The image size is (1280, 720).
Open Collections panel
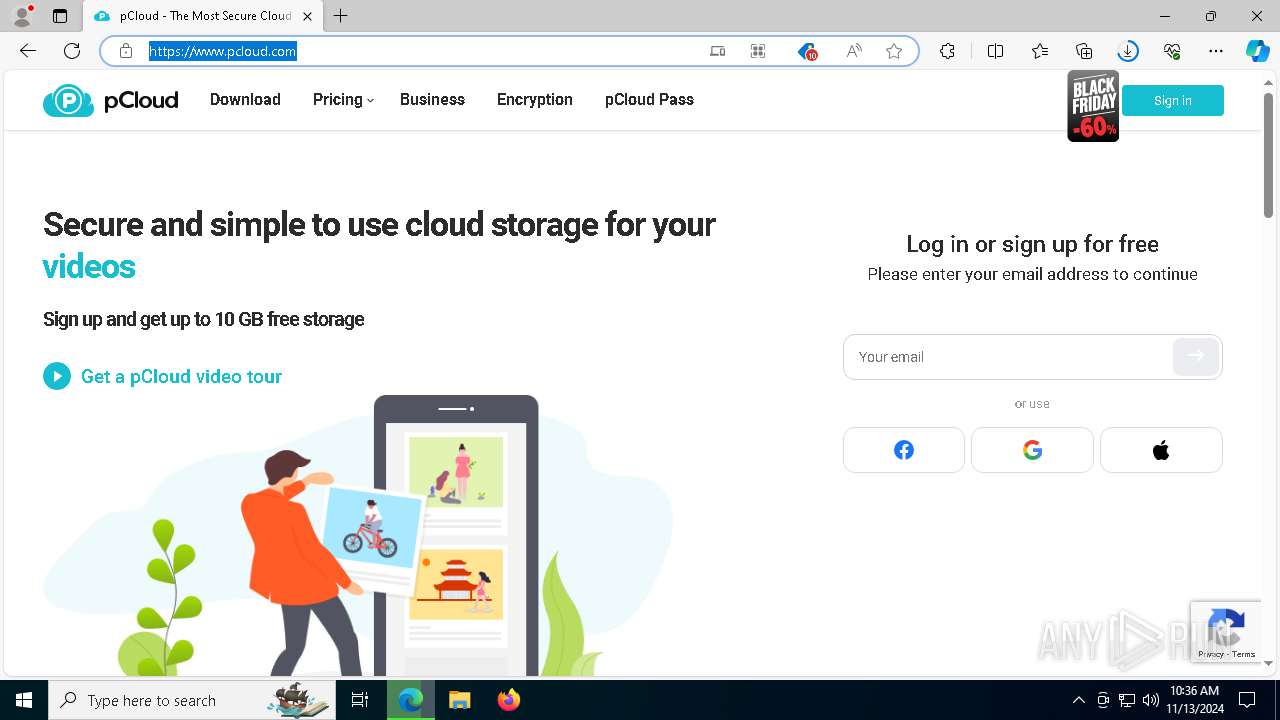[1084, 51]
